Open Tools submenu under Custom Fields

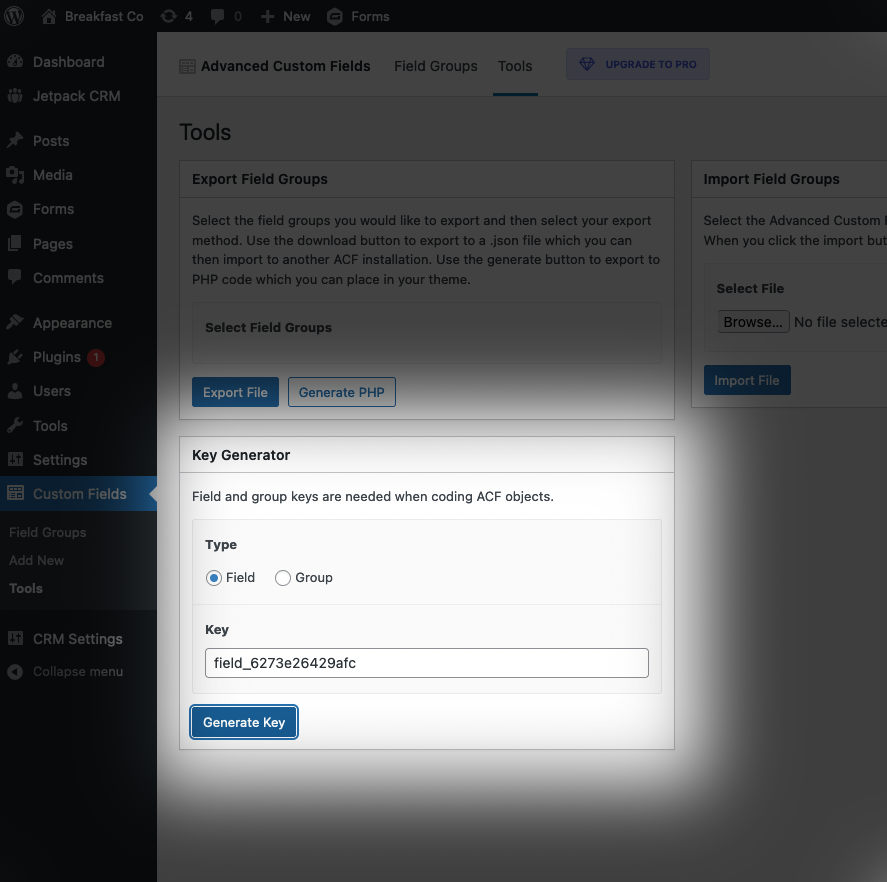point(25,588)
